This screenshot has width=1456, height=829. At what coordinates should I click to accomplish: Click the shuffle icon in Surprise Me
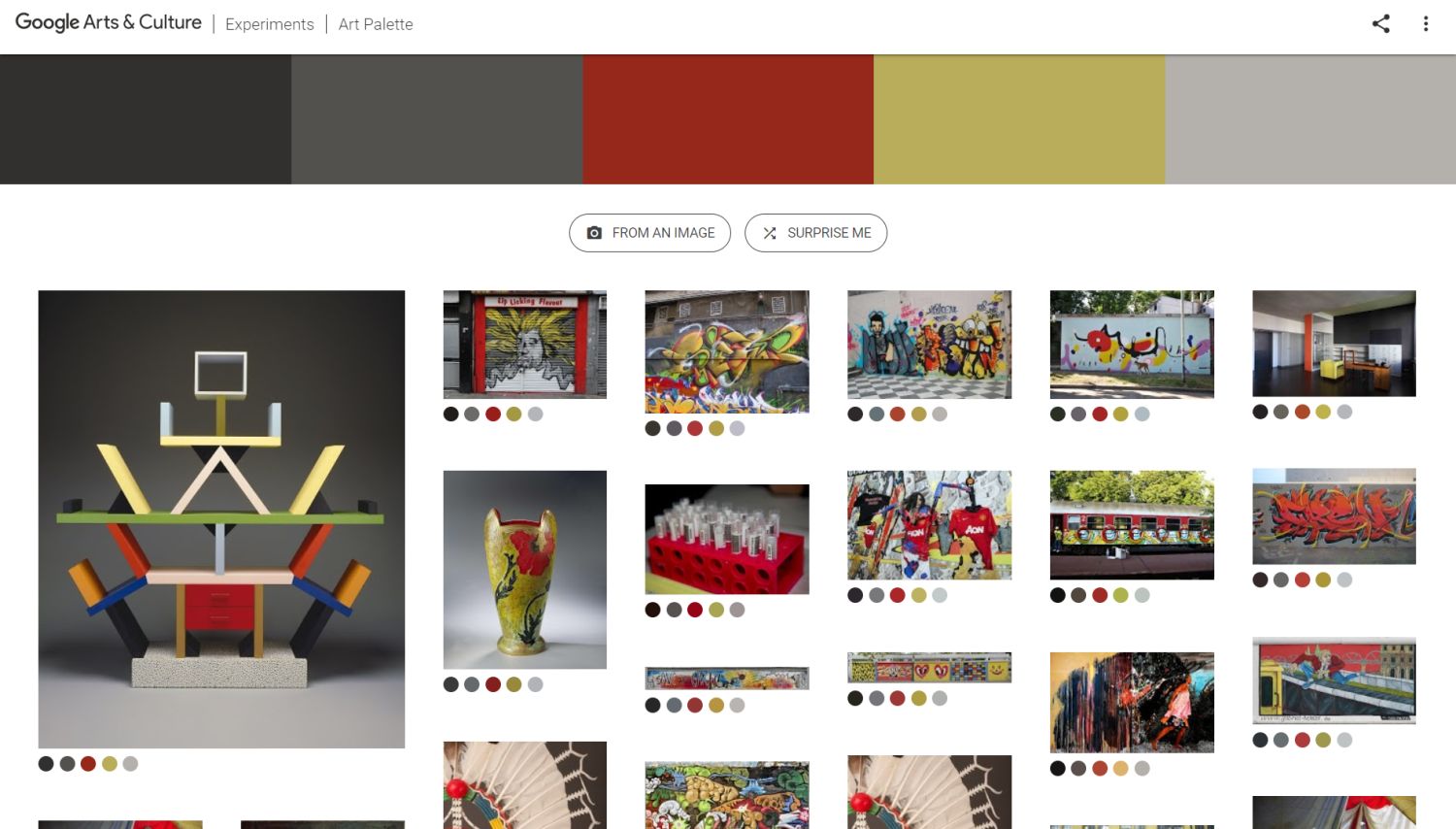tap(770, 233)
